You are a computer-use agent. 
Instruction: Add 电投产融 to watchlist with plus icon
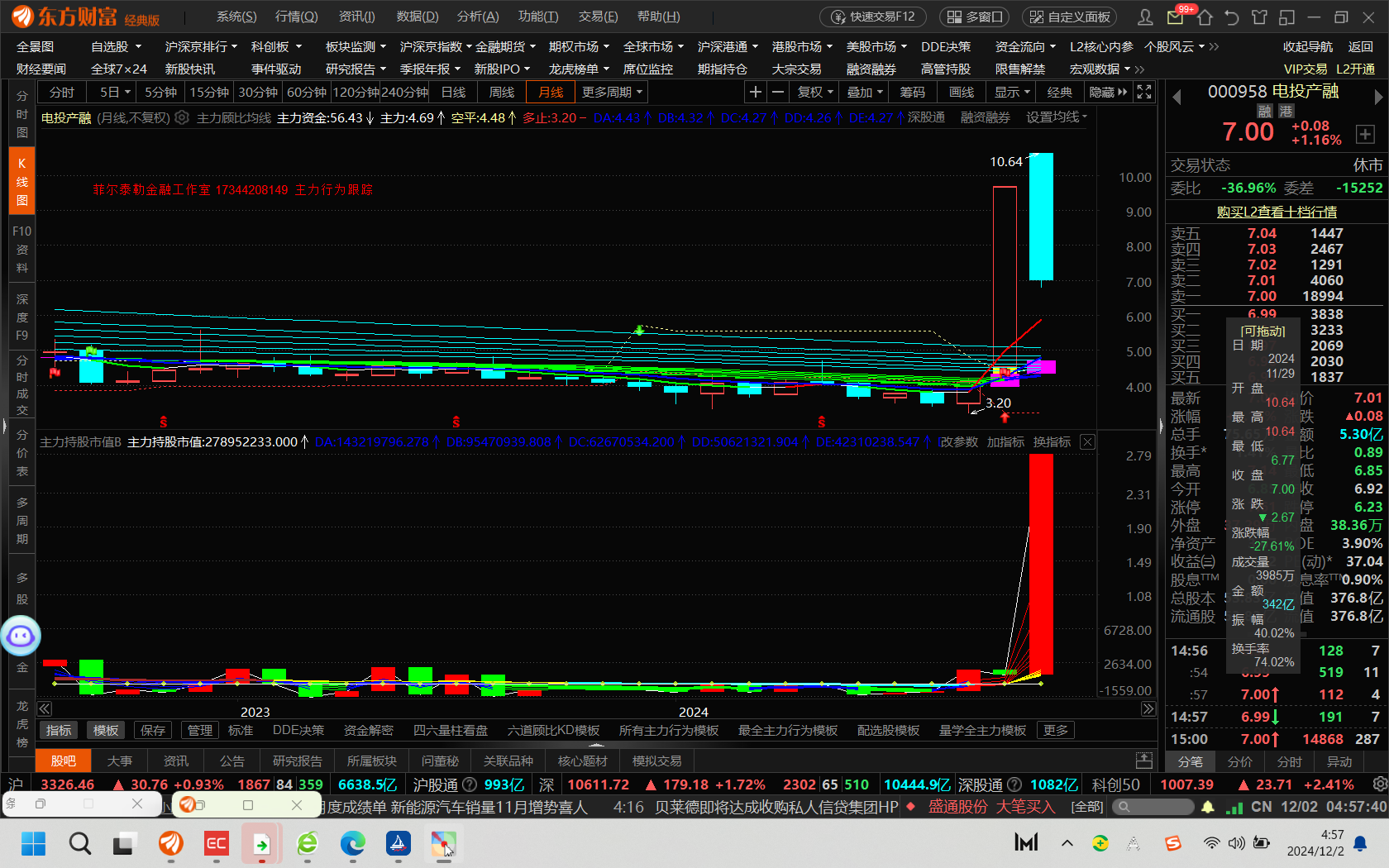(x=1365, y=134)
